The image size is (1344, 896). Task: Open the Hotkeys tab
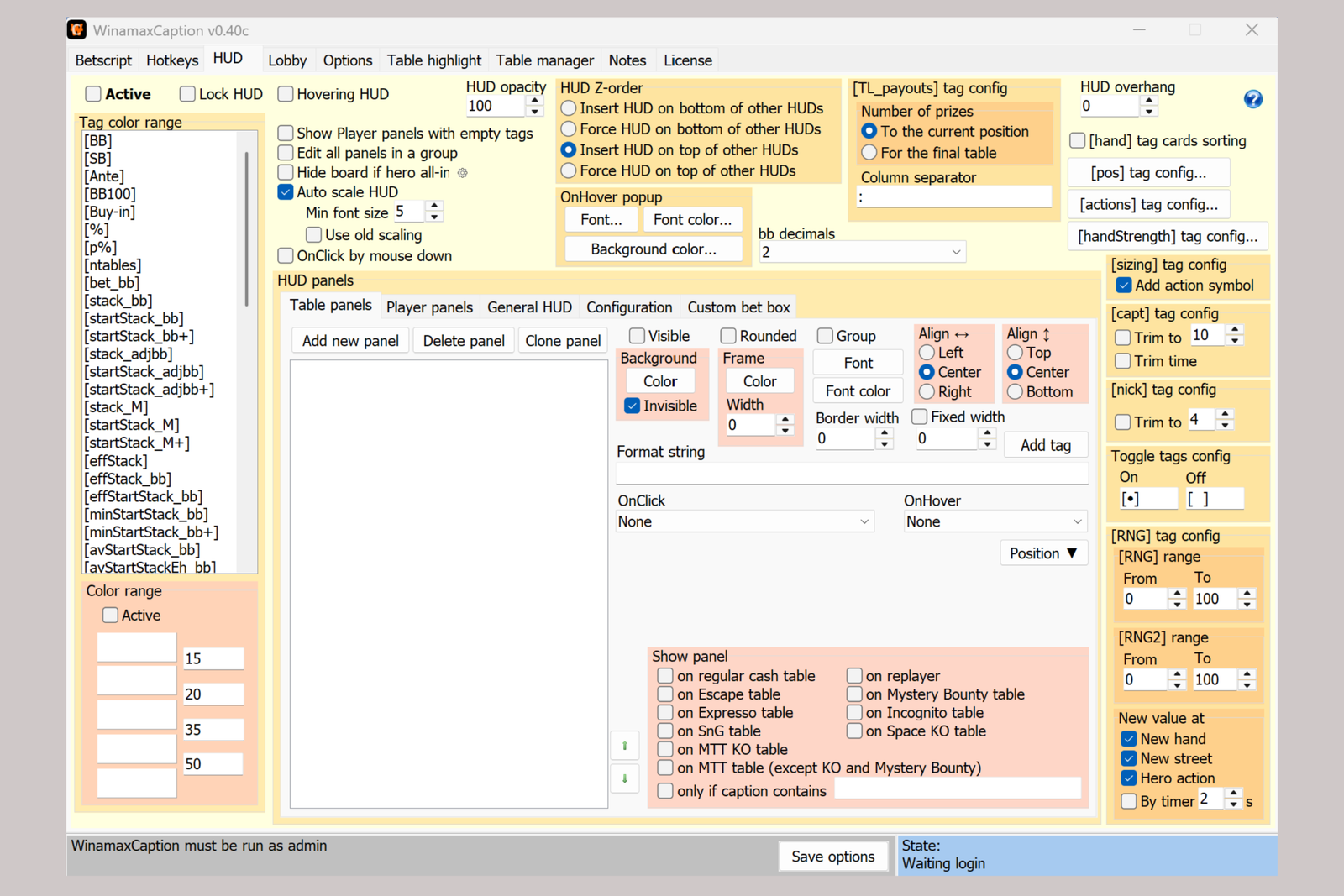point(172,60)
